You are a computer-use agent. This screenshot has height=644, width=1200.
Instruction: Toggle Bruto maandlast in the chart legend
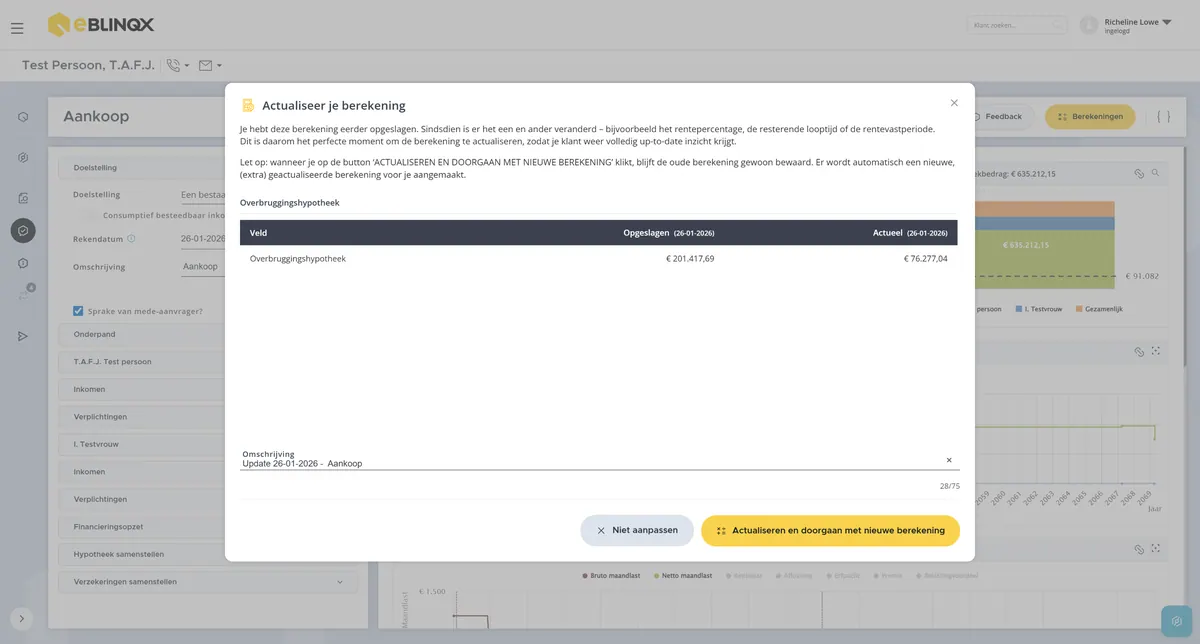(x=614, y=576)
